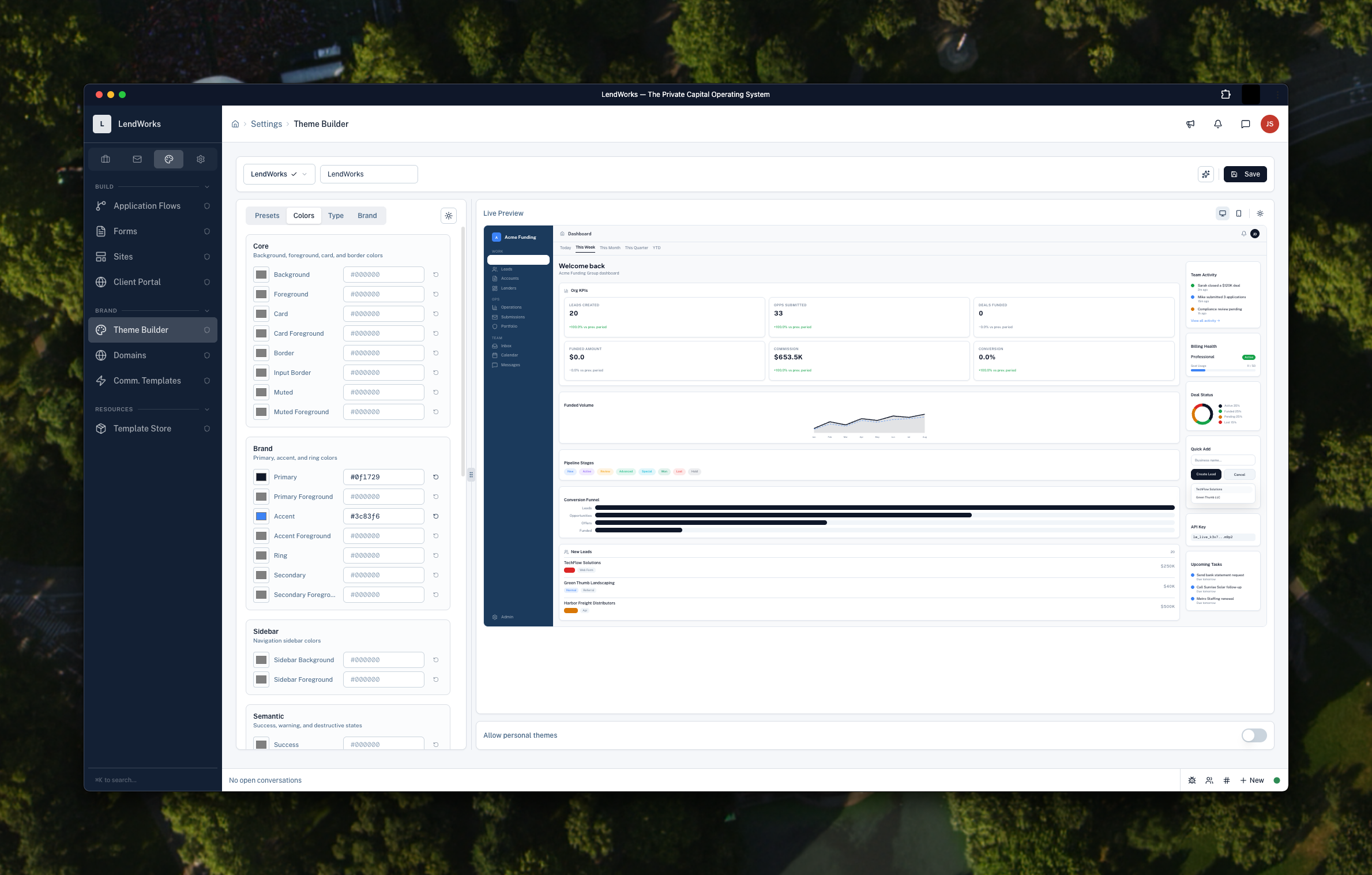This screenshot has height=875, width=1372.
Task: Save the theme
Action: (1245, 174)
